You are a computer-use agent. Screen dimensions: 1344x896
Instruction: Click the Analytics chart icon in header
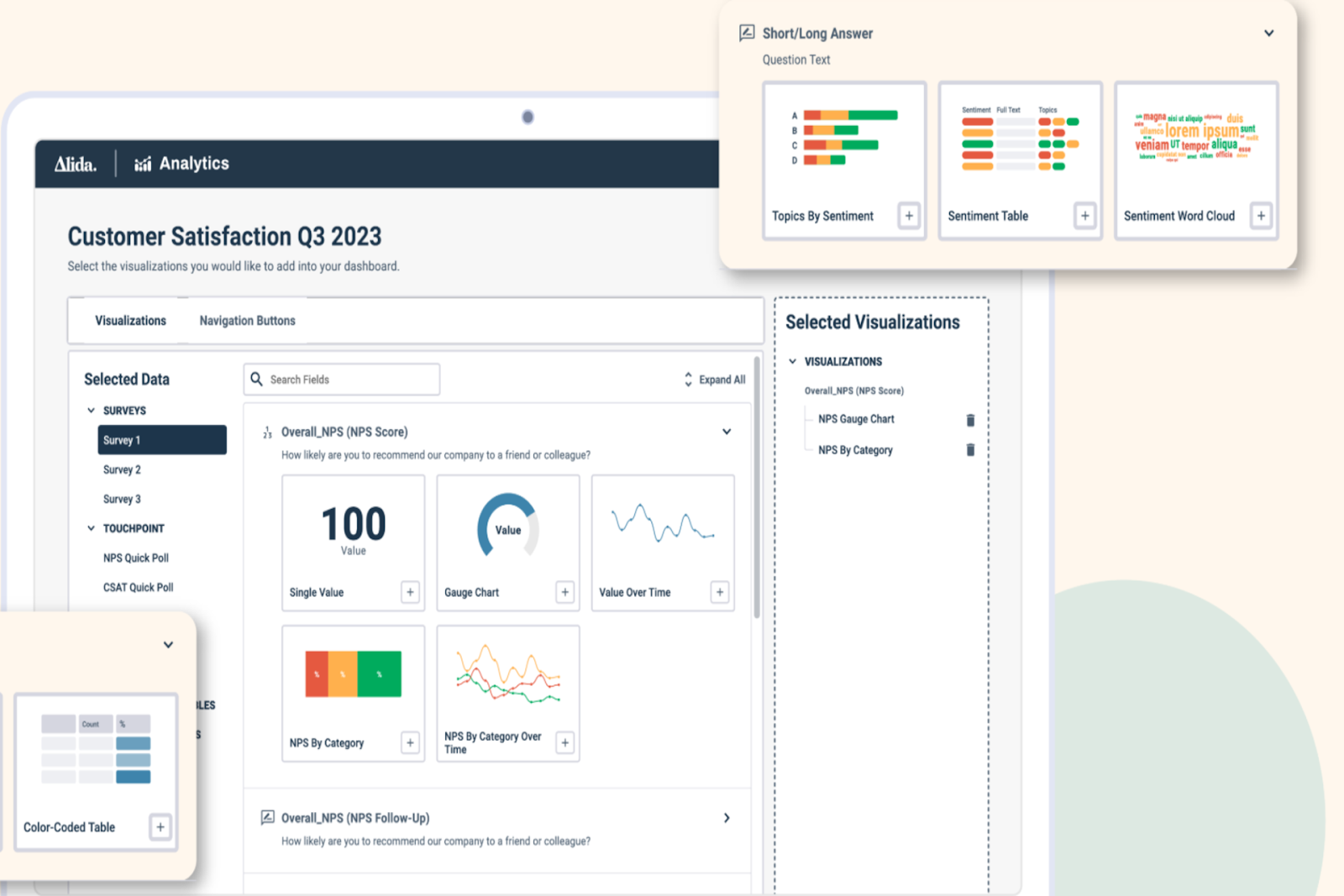(143, 164)
